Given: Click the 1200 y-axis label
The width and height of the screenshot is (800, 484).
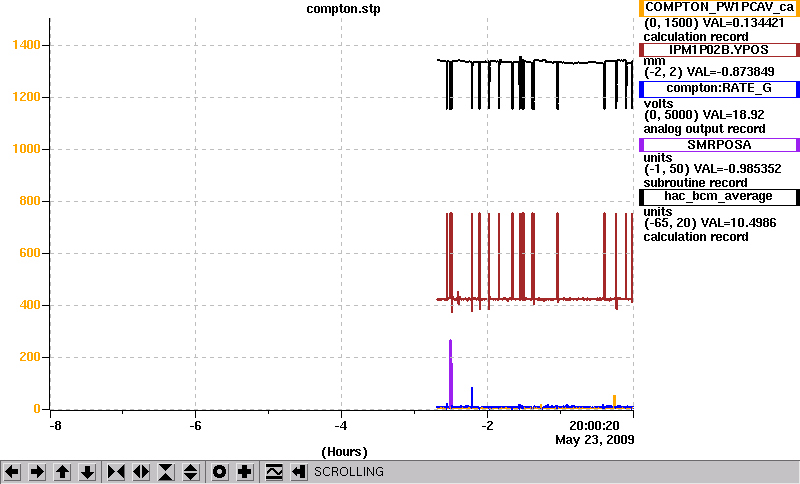Looking at the screenshot, I should (27, 97).
